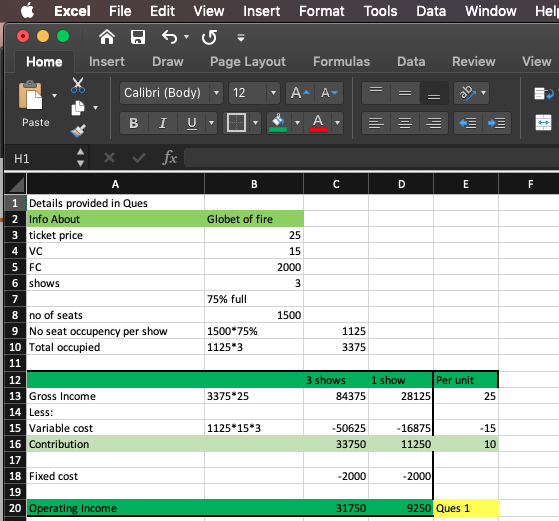This screenshot has width=559, height=521.
Task: Switch to the Draw ribbon tab
Action: coord(168,62)
